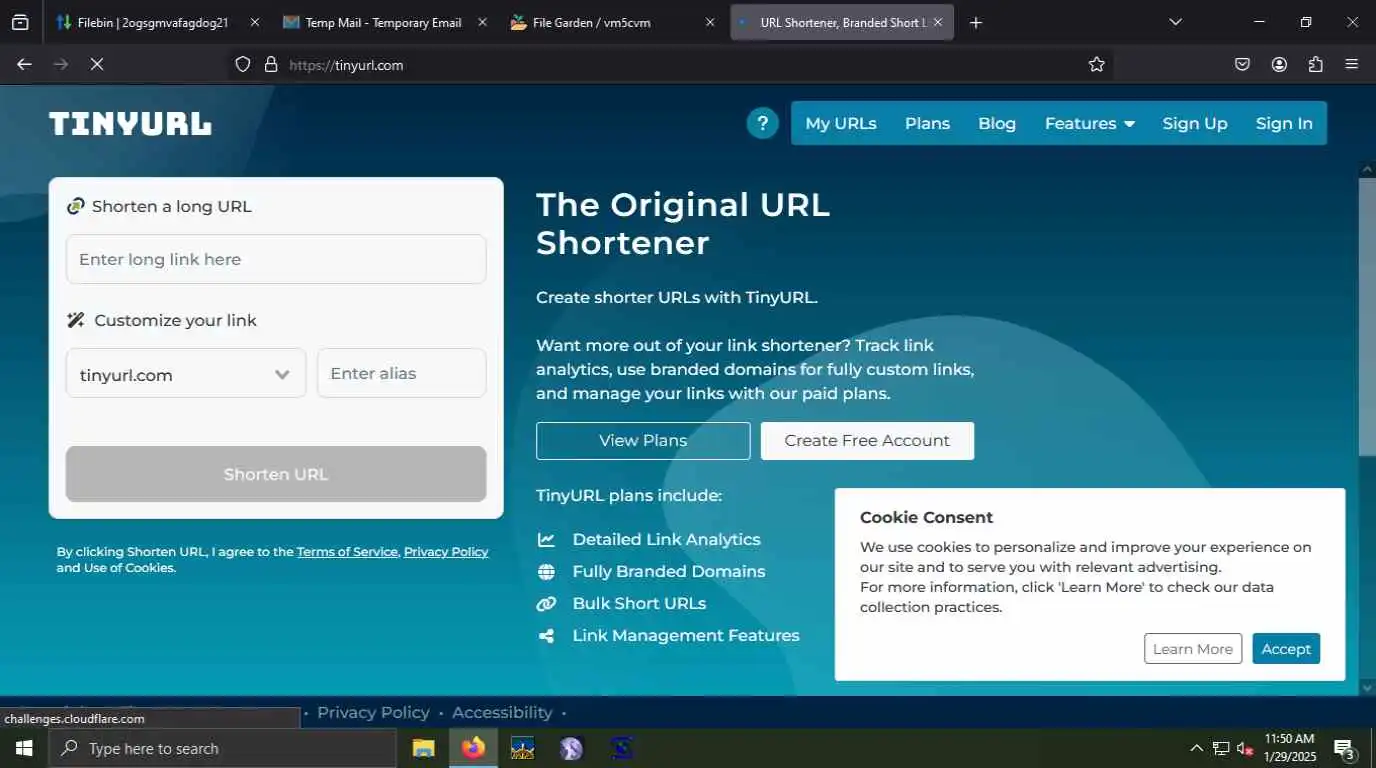This screenshot has height=768, width=1376.
Task: Open the Blog navigation item
Action: coord(997,123)
